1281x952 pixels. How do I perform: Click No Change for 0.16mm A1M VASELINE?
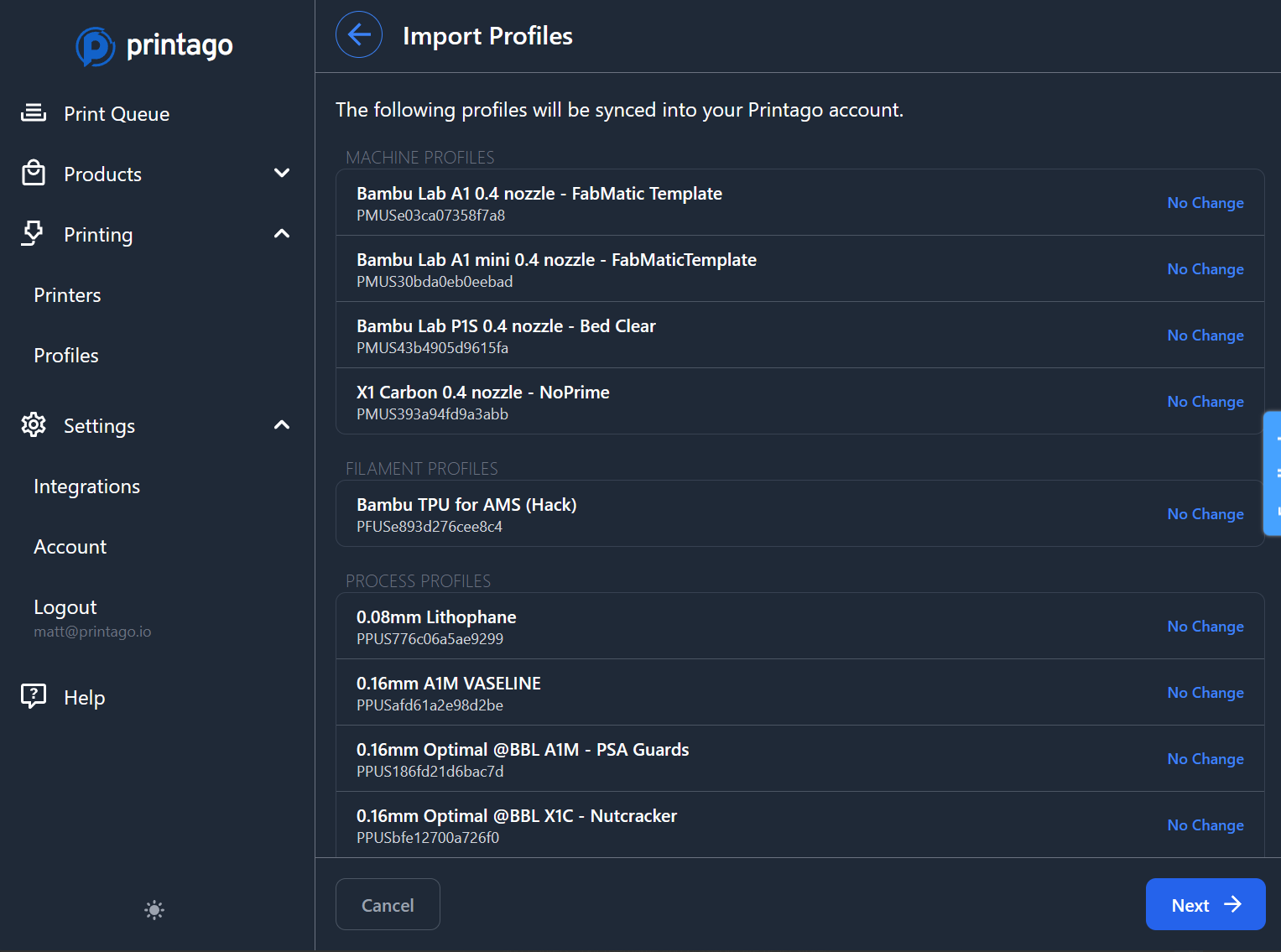[x=1205, y=693]
